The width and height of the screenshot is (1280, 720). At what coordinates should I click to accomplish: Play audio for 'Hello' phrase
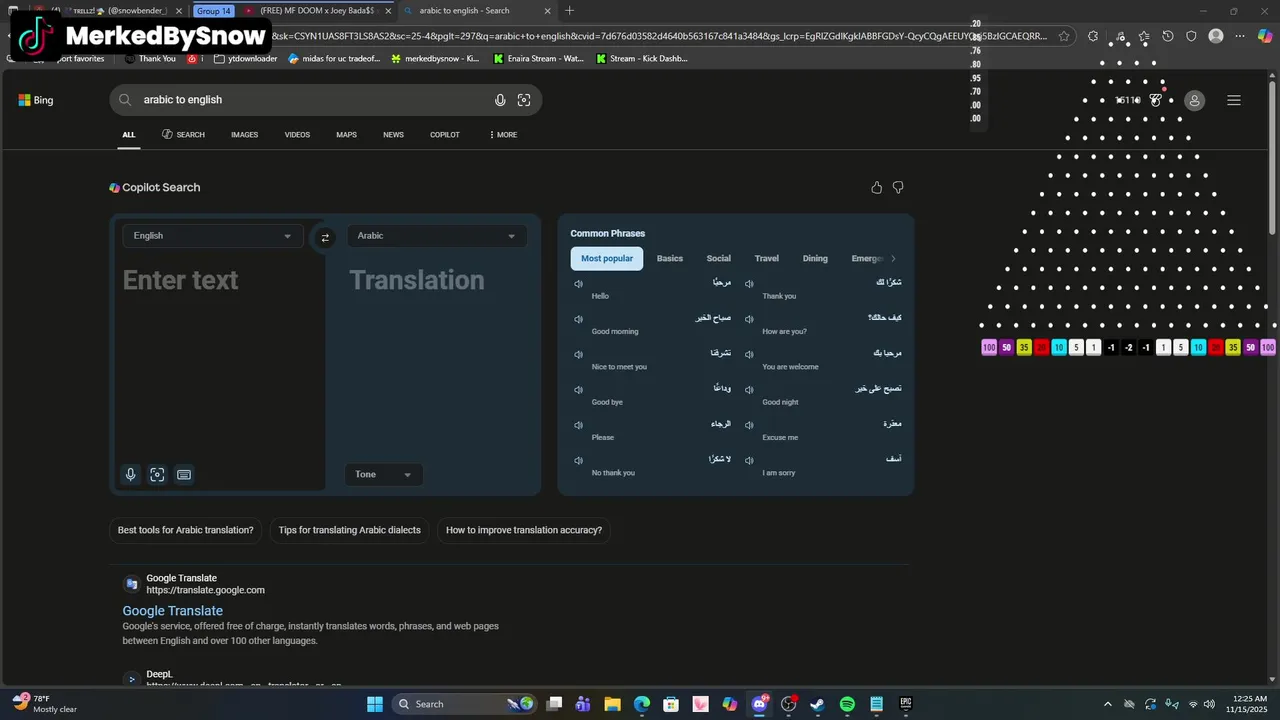click(578, 284)
